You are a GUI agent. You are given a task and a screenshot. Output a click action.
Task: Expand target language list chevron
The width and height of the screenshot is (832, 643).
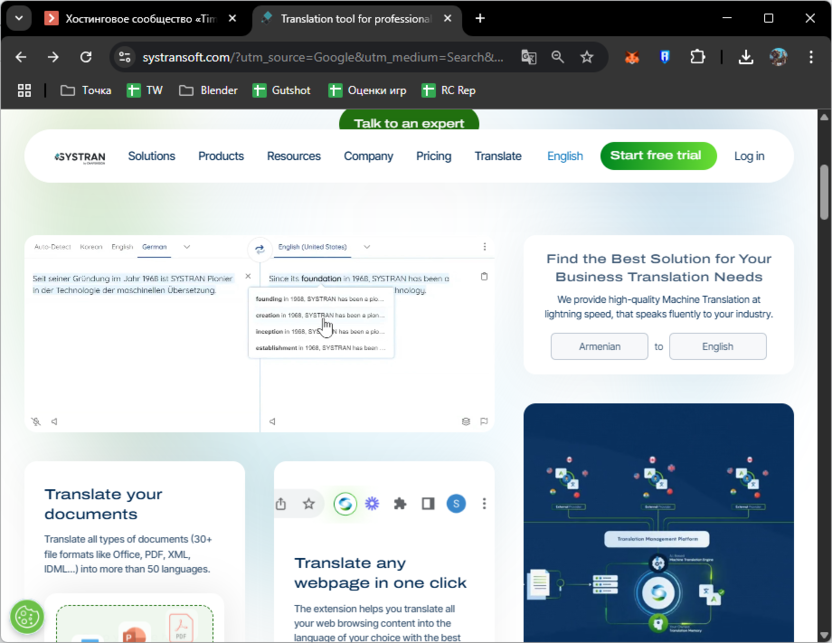click(x=367, y=247)
